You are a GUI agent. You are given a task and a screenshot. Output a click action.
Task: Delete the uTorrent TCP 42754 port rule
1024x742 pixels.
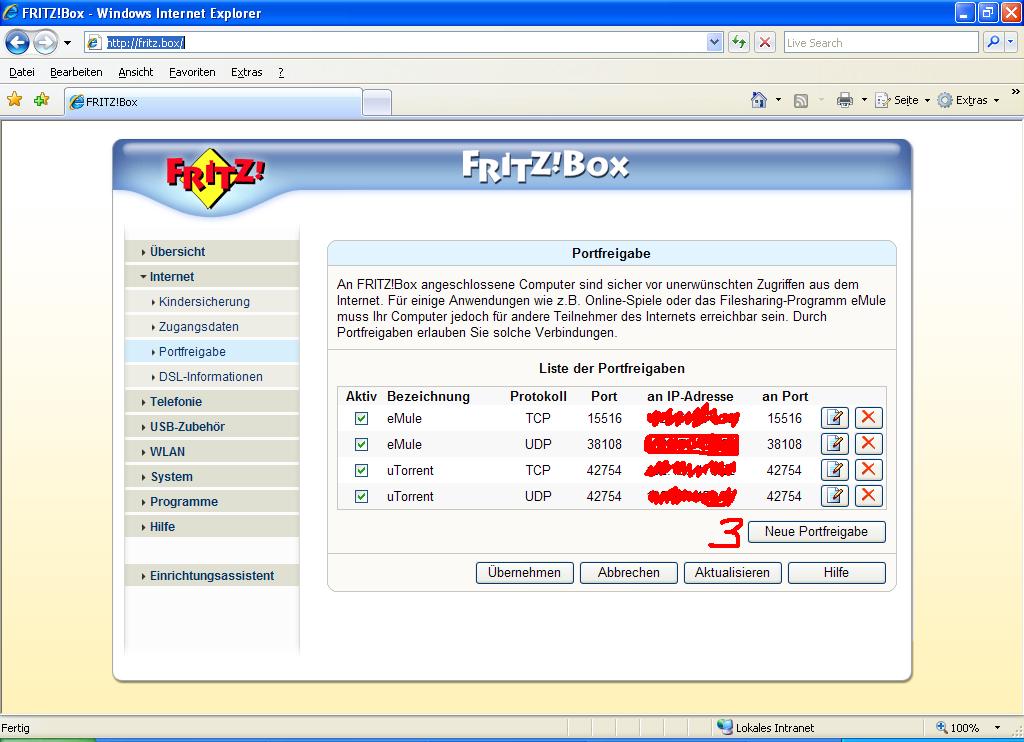pos(868,470)
